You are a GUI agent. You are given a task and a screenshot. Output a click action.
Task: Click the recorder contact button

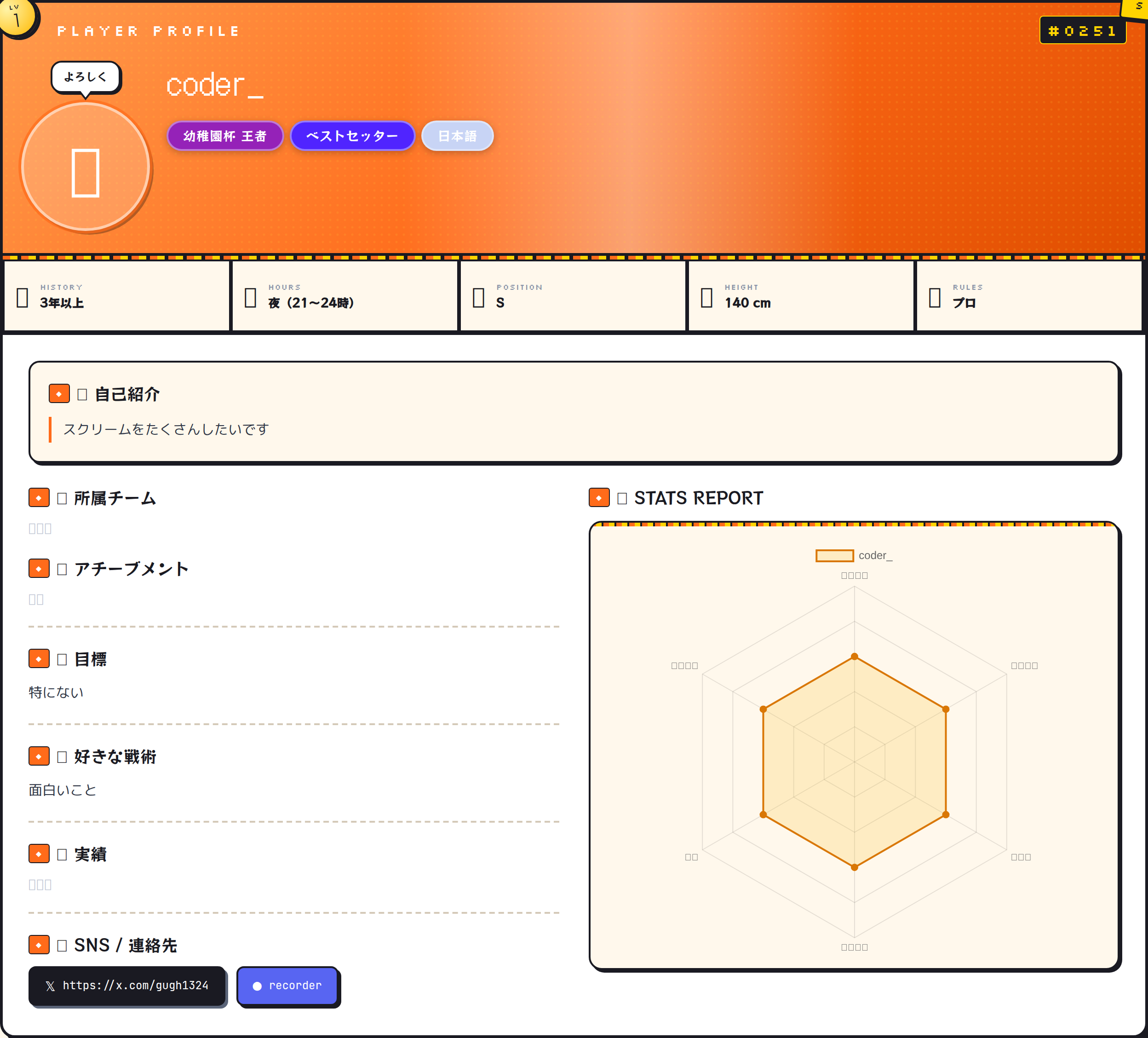pos(287,986)
